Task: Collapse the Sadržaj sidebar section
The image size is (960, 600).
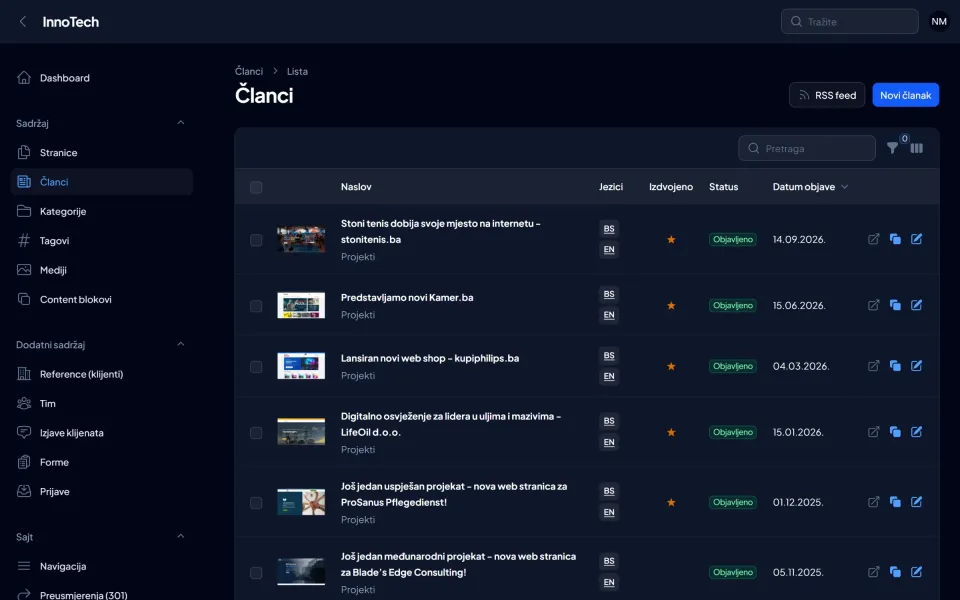Action: (x=181, y=123)
